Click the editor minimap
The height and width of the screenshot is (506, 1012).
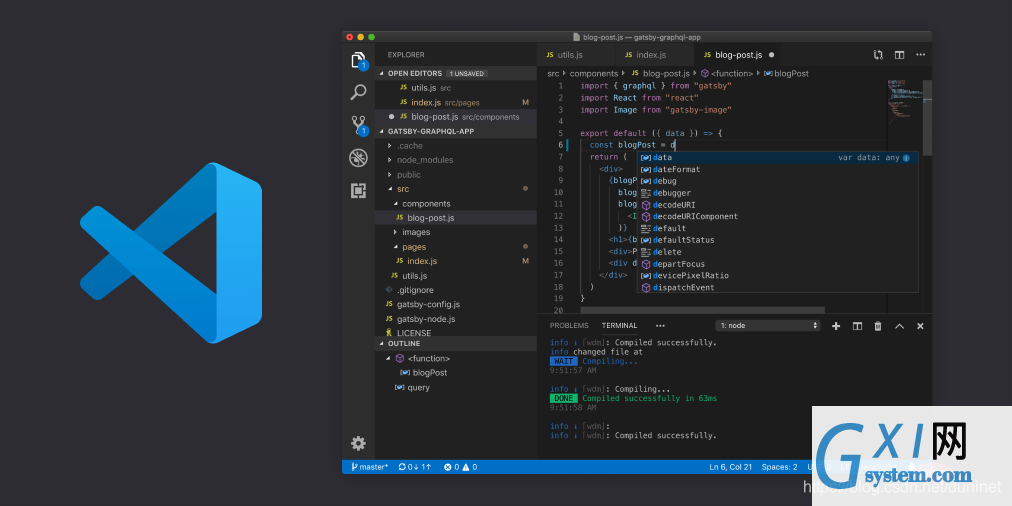click(x=904, y=103)
